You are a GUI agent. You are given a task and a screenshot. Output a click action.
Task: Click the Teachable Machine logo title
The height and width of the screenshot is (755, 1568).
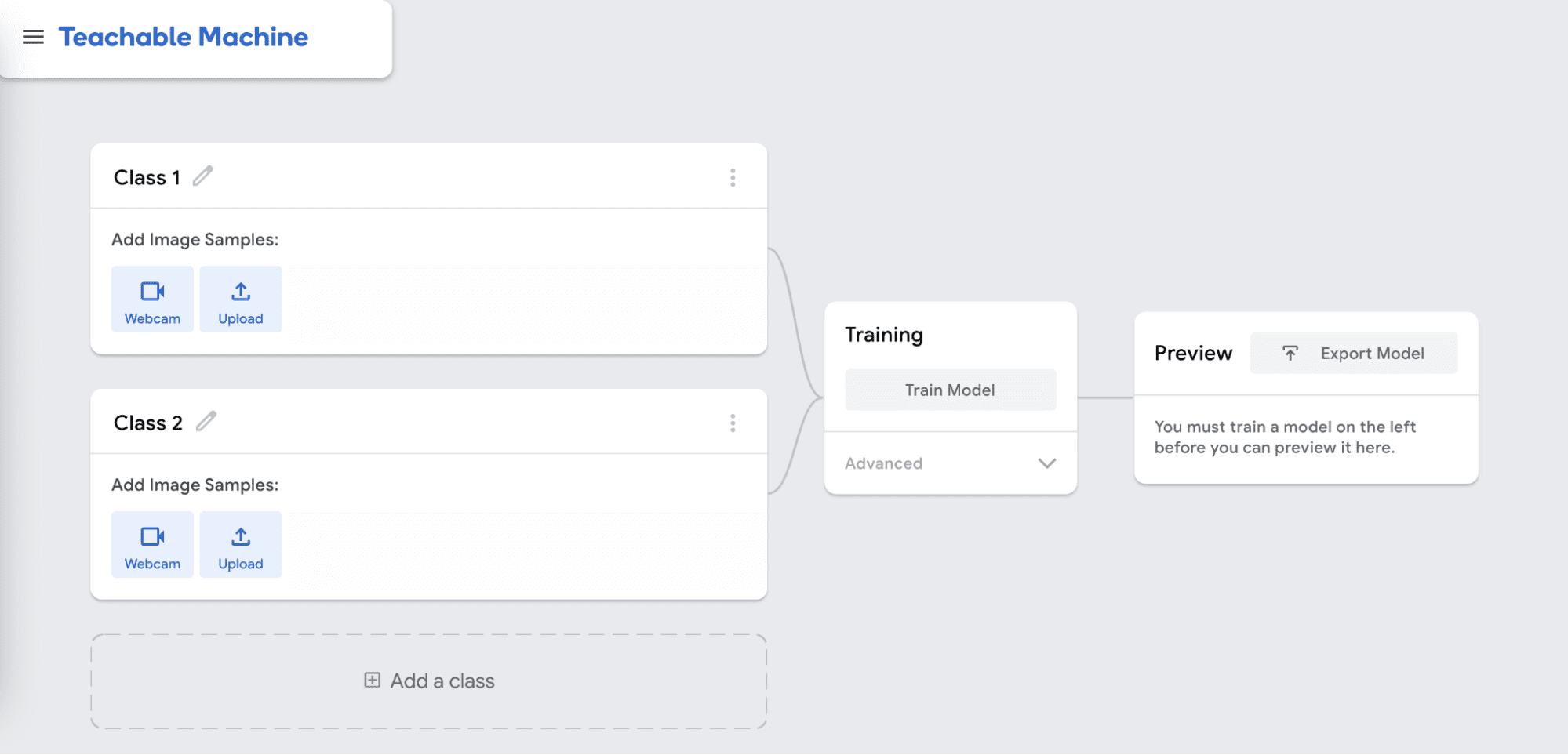click(184, 37)
